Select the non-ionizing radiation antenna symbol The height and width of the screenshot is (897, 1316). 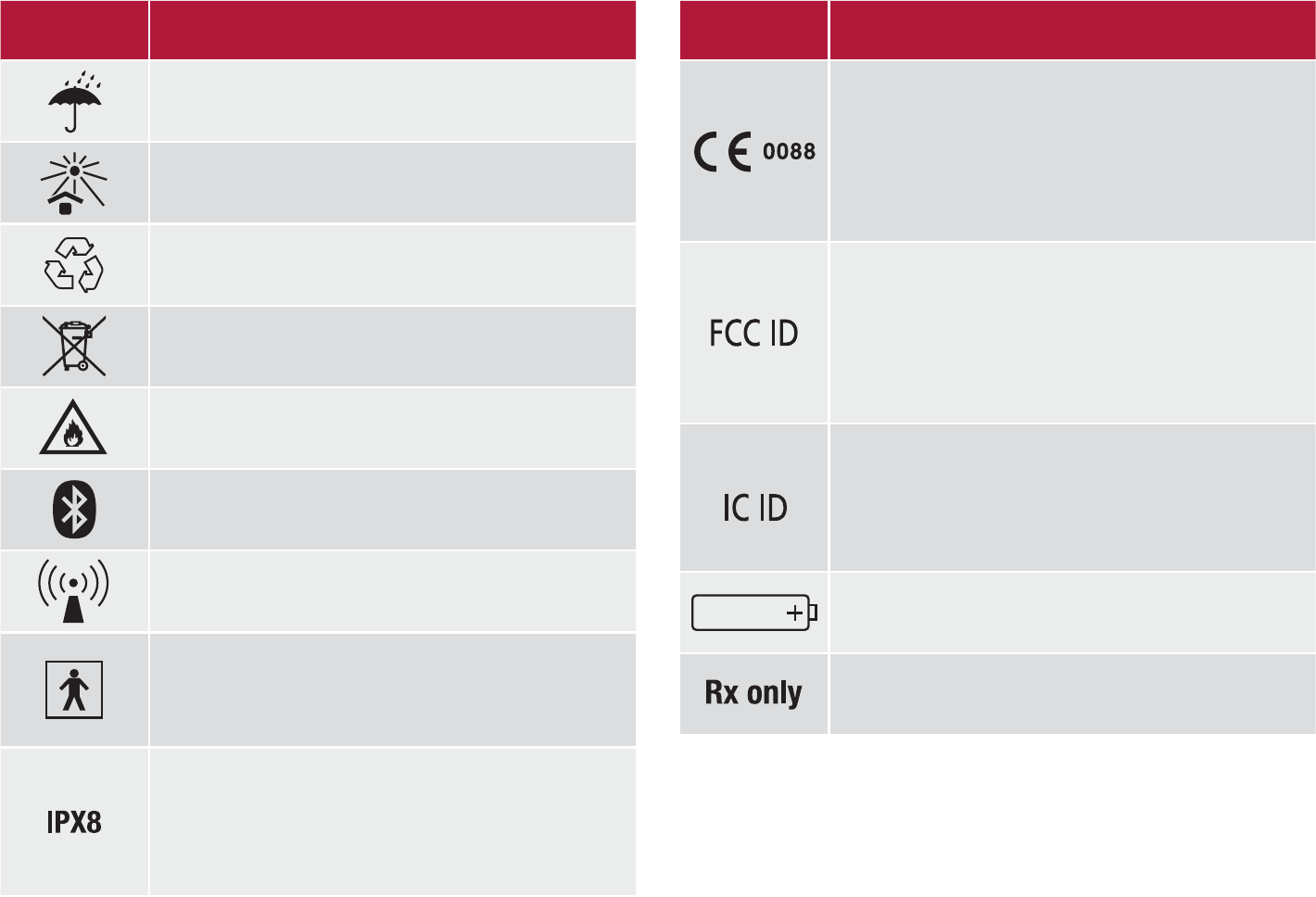pyautogui.click(x=73, y=590)
